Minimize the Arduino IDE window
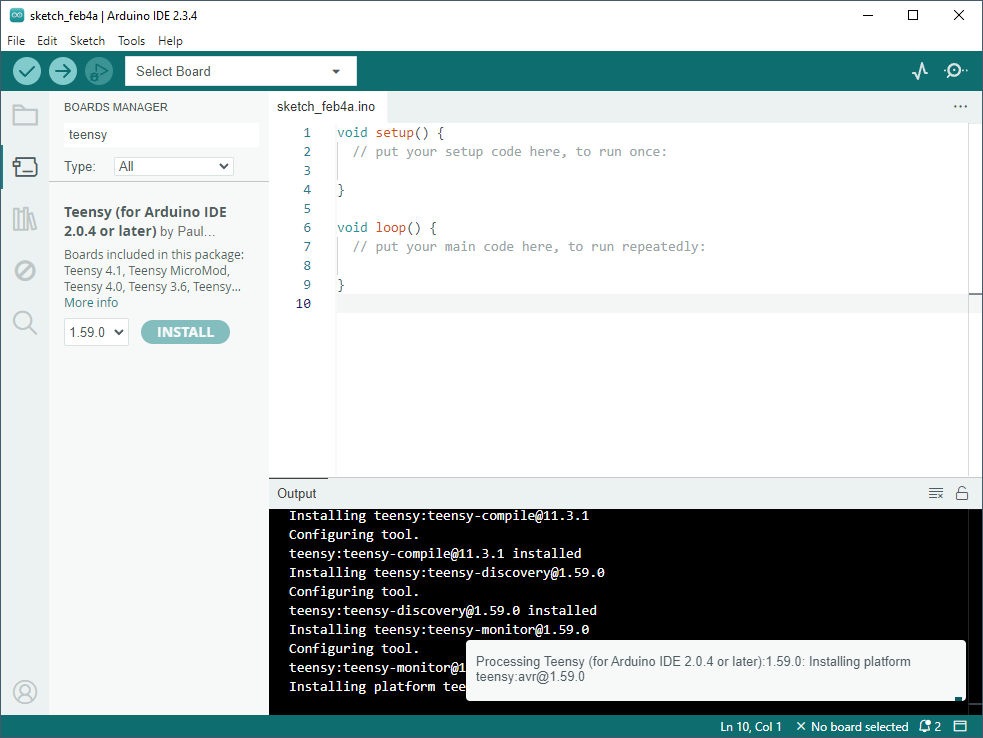This screenshot has height=738, width=983. click(868, 16)
